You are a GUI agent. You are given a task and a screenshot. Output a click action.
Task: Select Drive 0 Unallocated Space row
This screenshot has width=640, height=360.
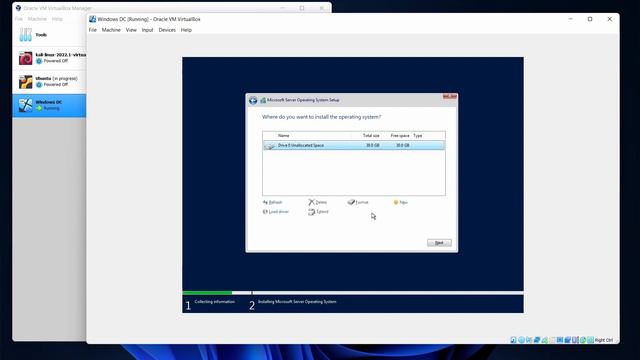click(354, 145)
